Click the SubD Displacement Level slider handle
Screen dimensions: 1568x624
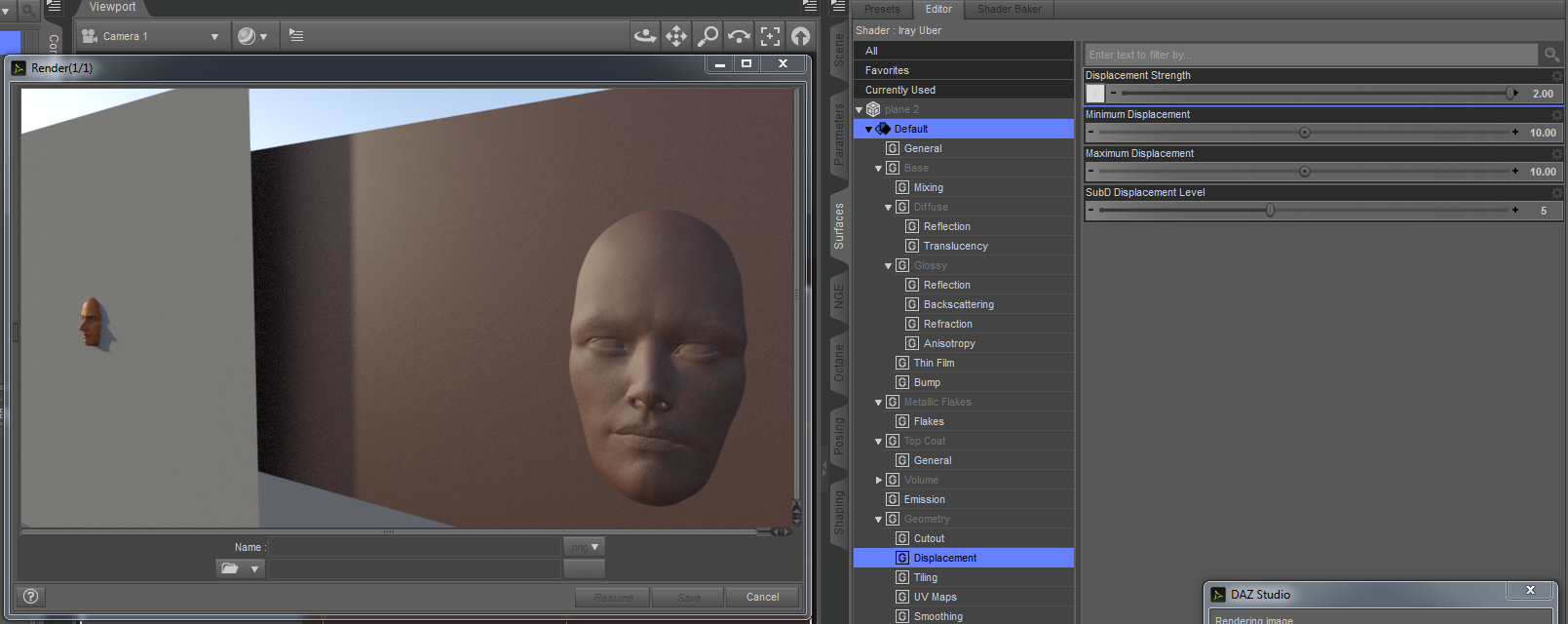point(1270,210)
